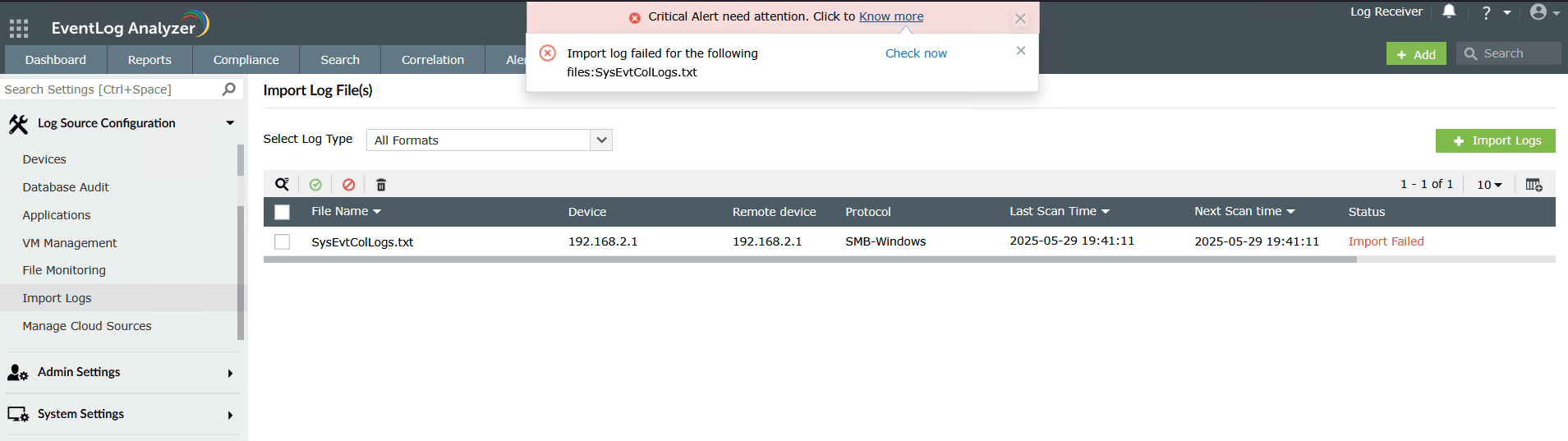This screenshot has height=441, width=1568.
Task: Click the System Settings monitor-gear icon
Action: [x=18, y=415]
